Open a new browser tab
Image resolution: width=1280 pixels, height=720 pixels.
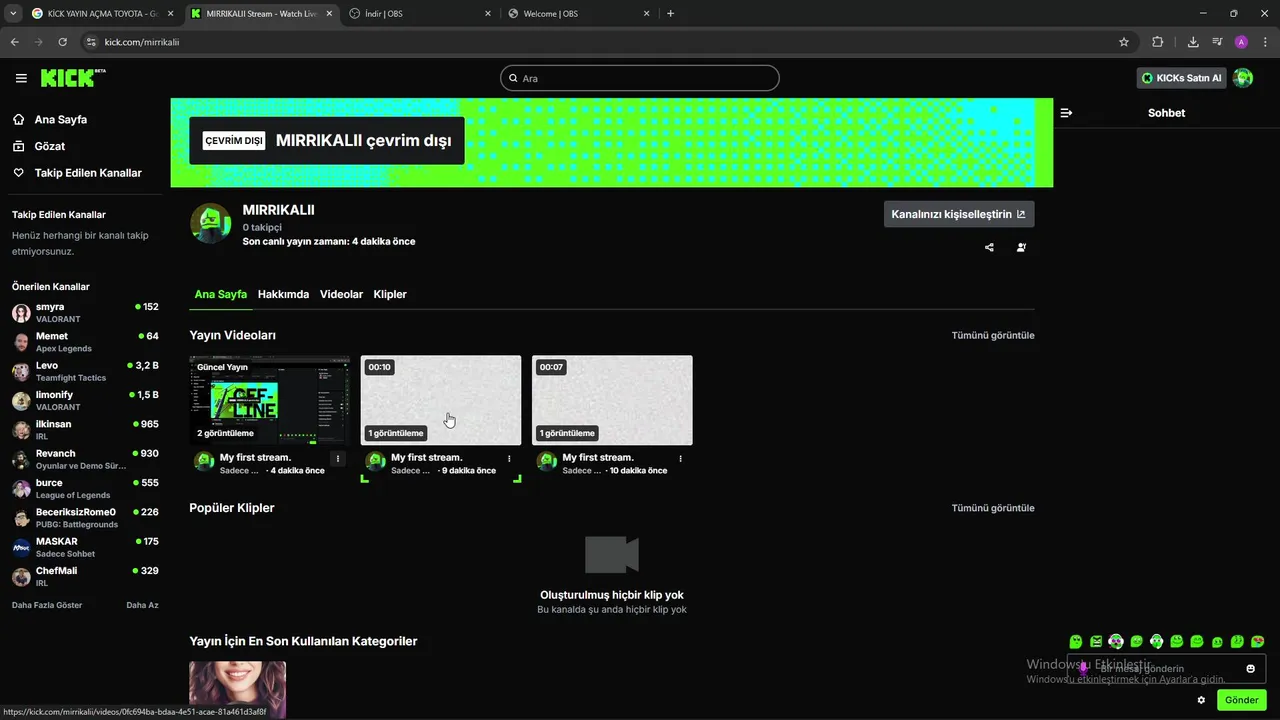(x=670, y=13)
